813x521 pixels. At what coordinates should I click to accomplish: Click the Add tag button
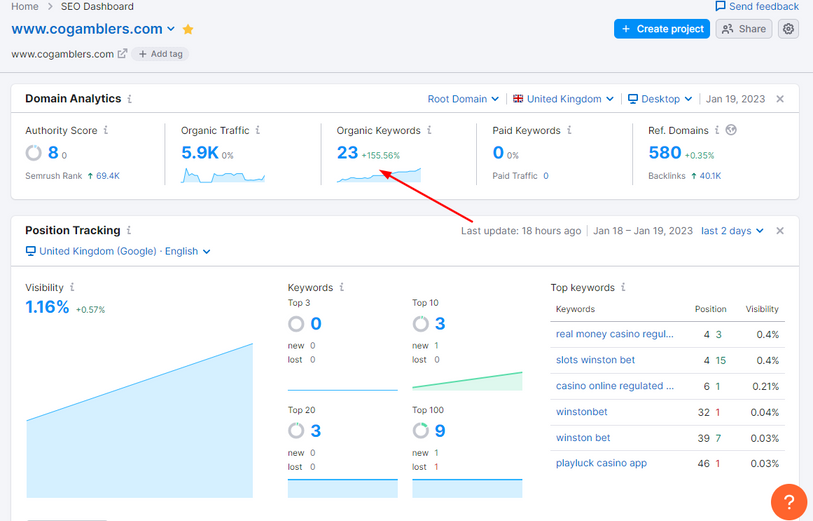(x=160, y=54)
